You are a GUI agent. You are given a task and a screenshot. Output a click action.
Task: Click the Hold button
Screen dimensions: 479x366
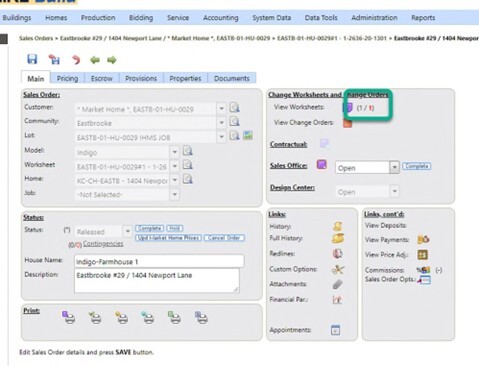[175, 228]
